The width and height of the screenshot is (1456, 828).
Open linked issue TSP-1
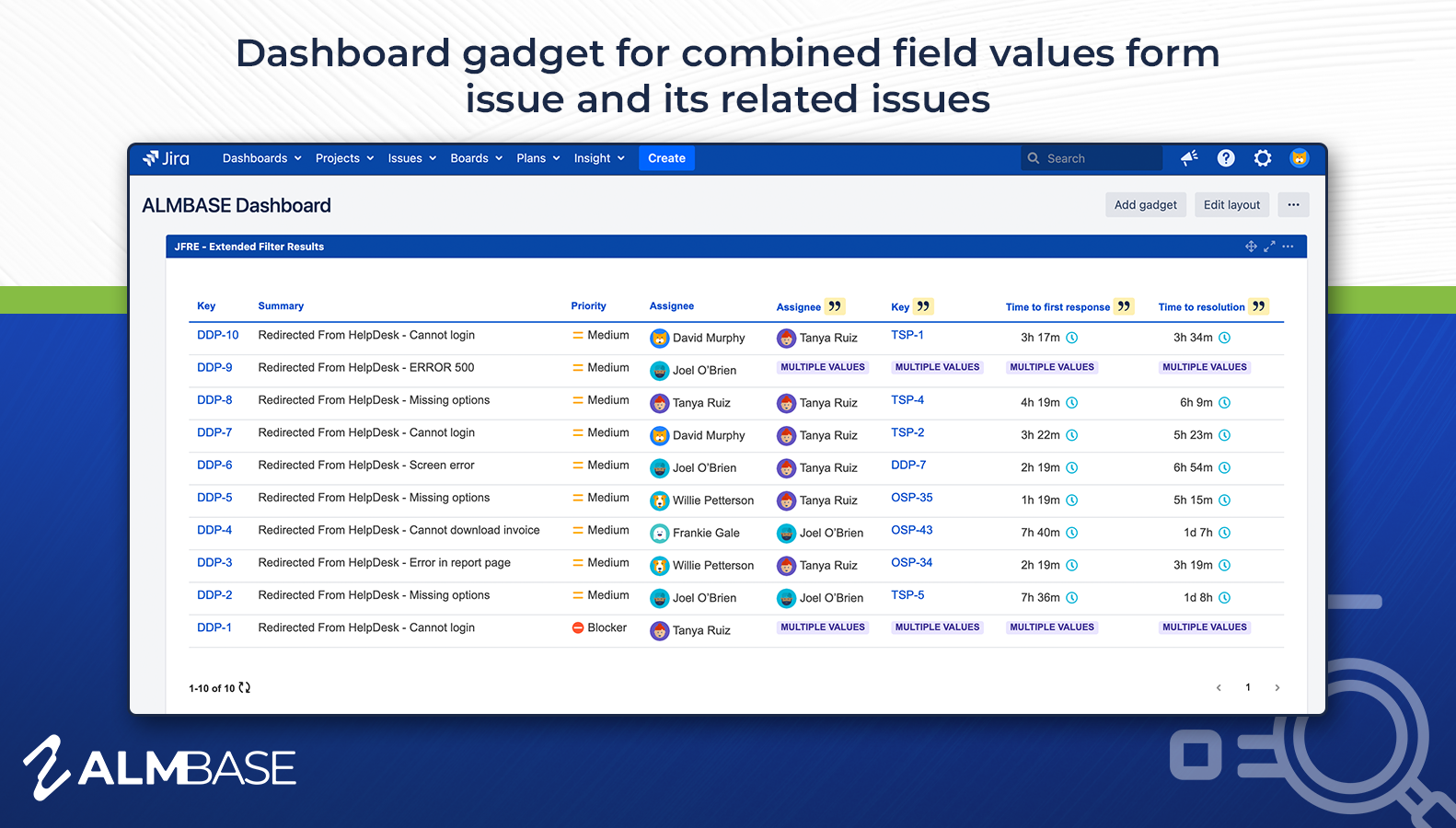(907, 335)
